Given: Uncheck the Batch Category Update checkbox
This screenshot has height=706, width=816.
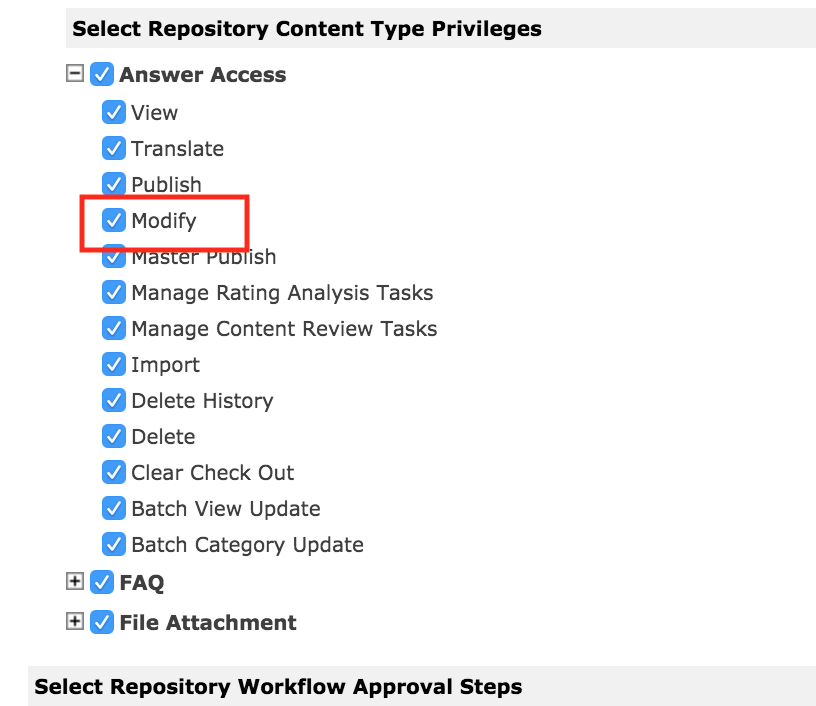Looking at the screenshot, I should point(114,544).
